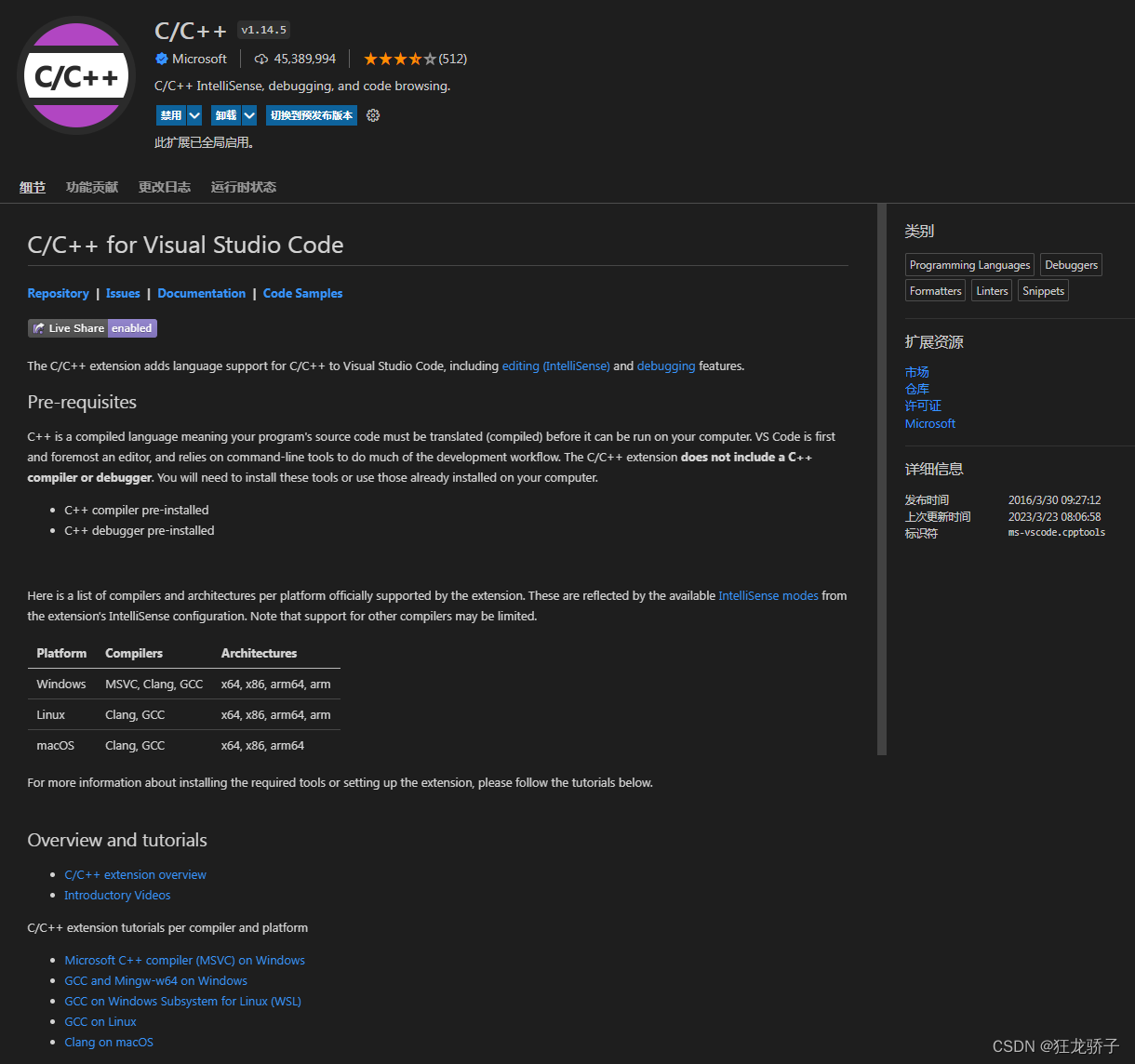Viewport: 1135px width, 1064px height.
Task: Click the Live Share enabled badge
Action: click(x=92, y=328)
